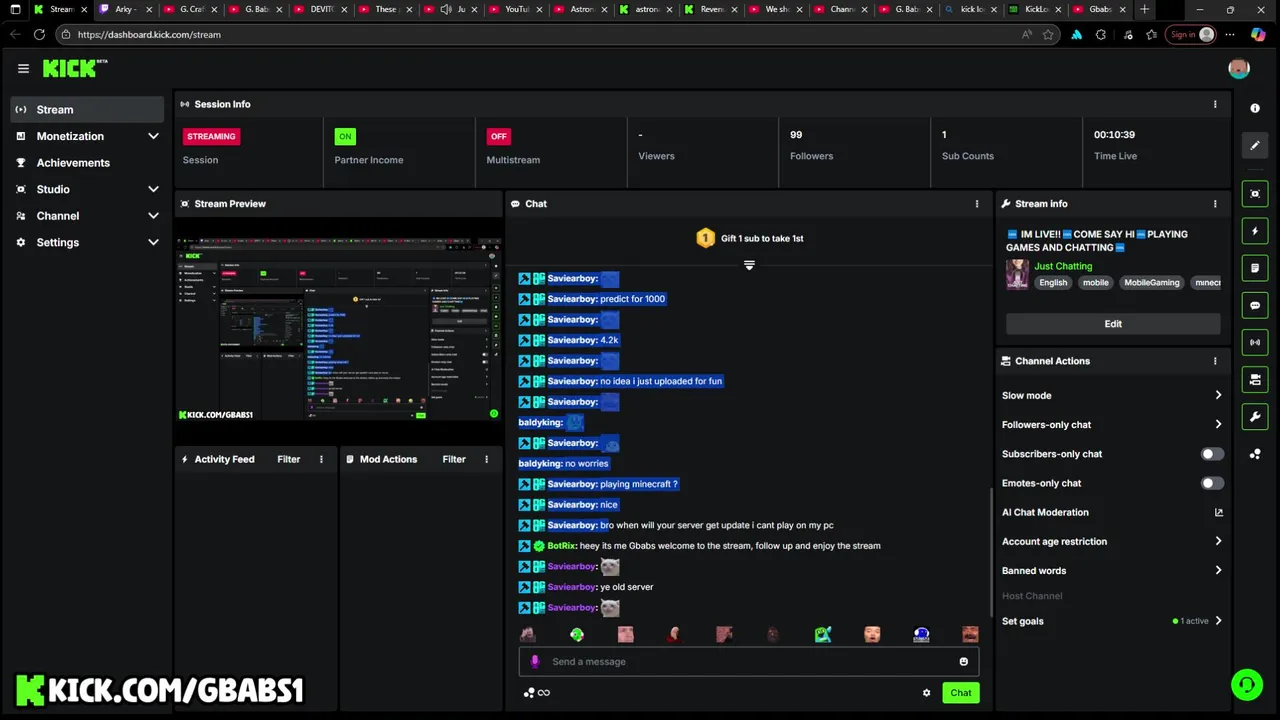The height and width of the screenshot is (720, 1280).
Task: Open Banned words settings
Action: click(1112, 570)
